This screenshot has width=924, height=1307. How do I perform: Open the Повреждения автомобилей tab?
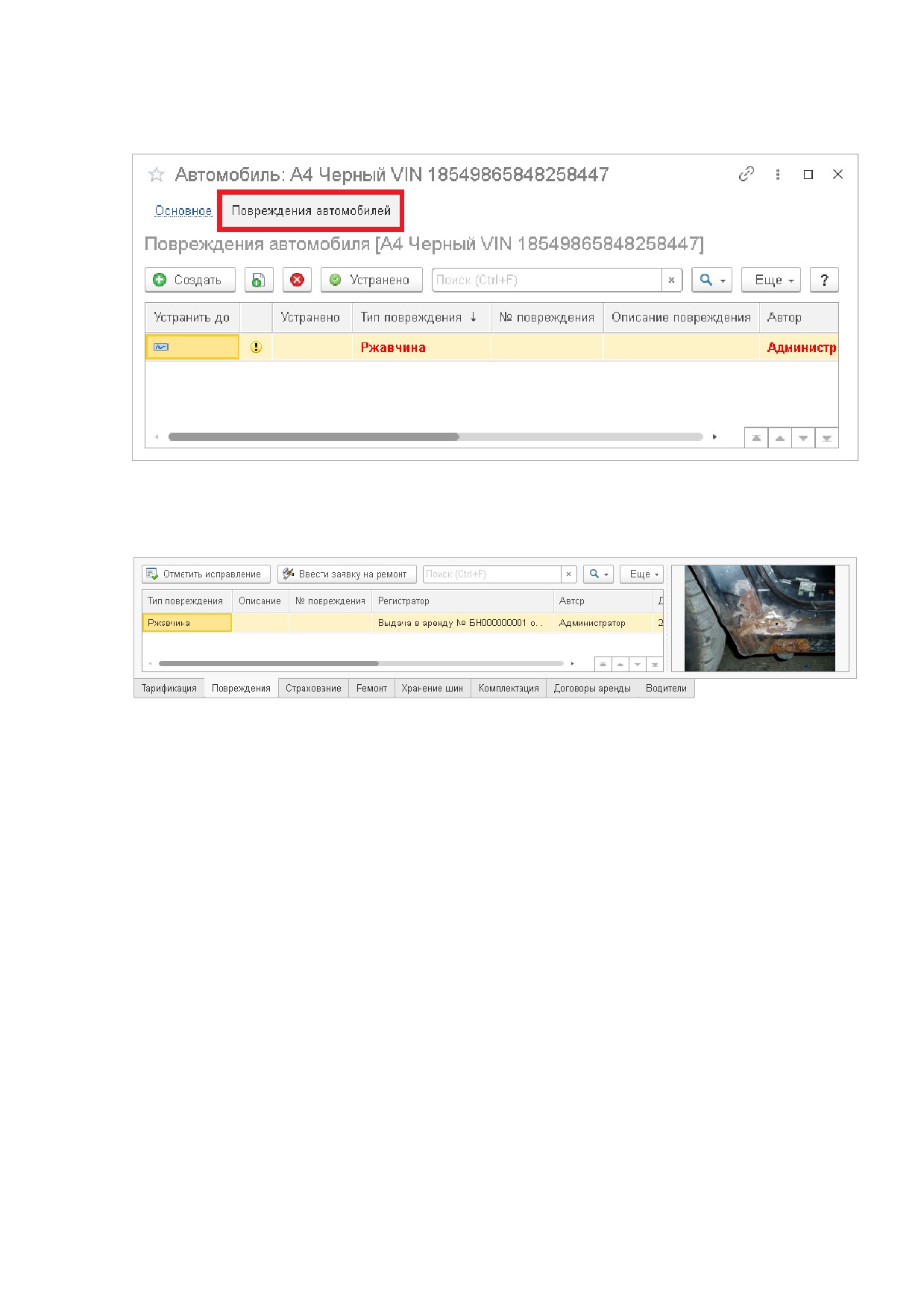[x=311, y=210]
